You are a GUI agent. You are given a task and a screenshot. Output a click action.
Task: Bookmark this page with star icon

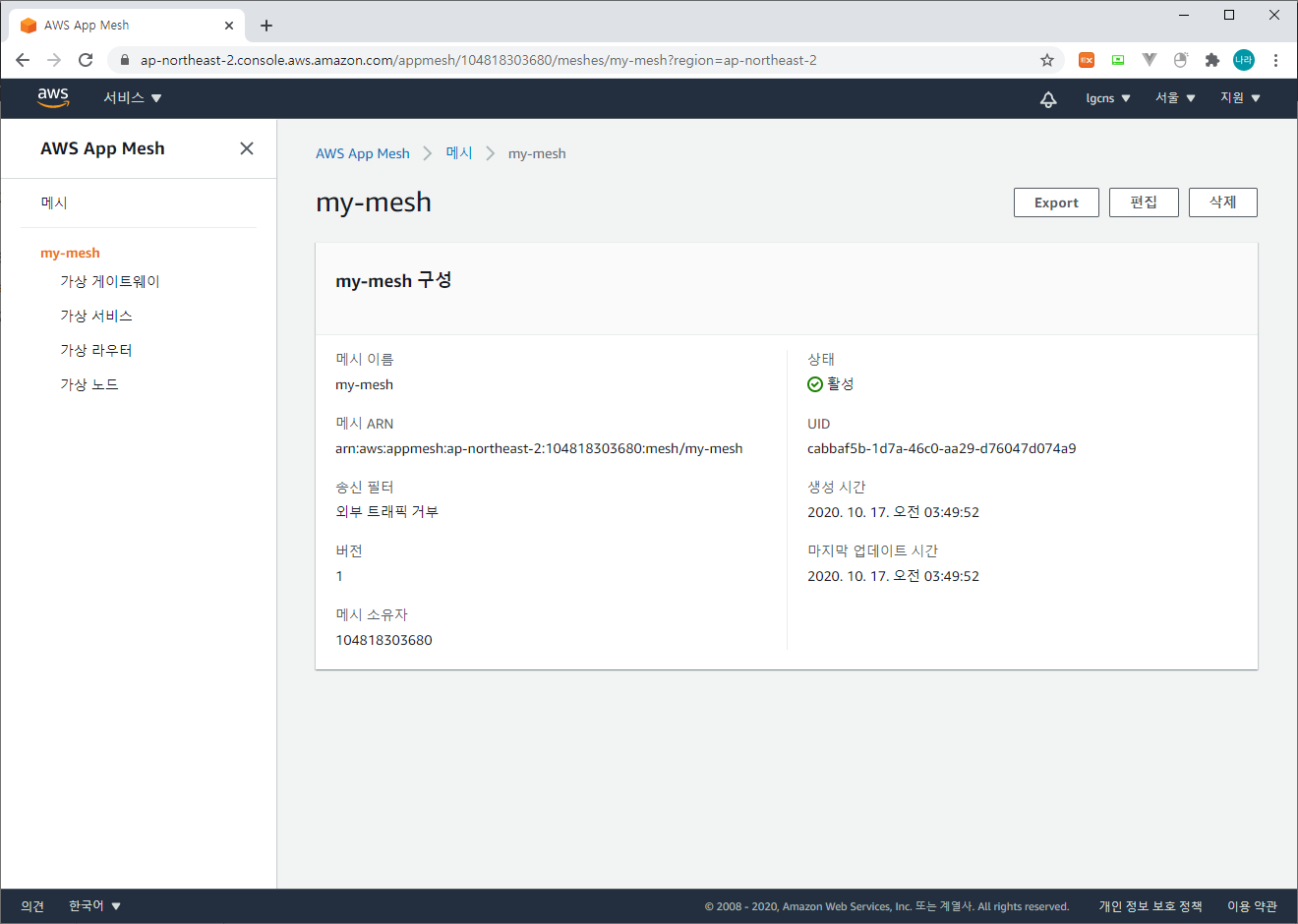[1047, 60]
